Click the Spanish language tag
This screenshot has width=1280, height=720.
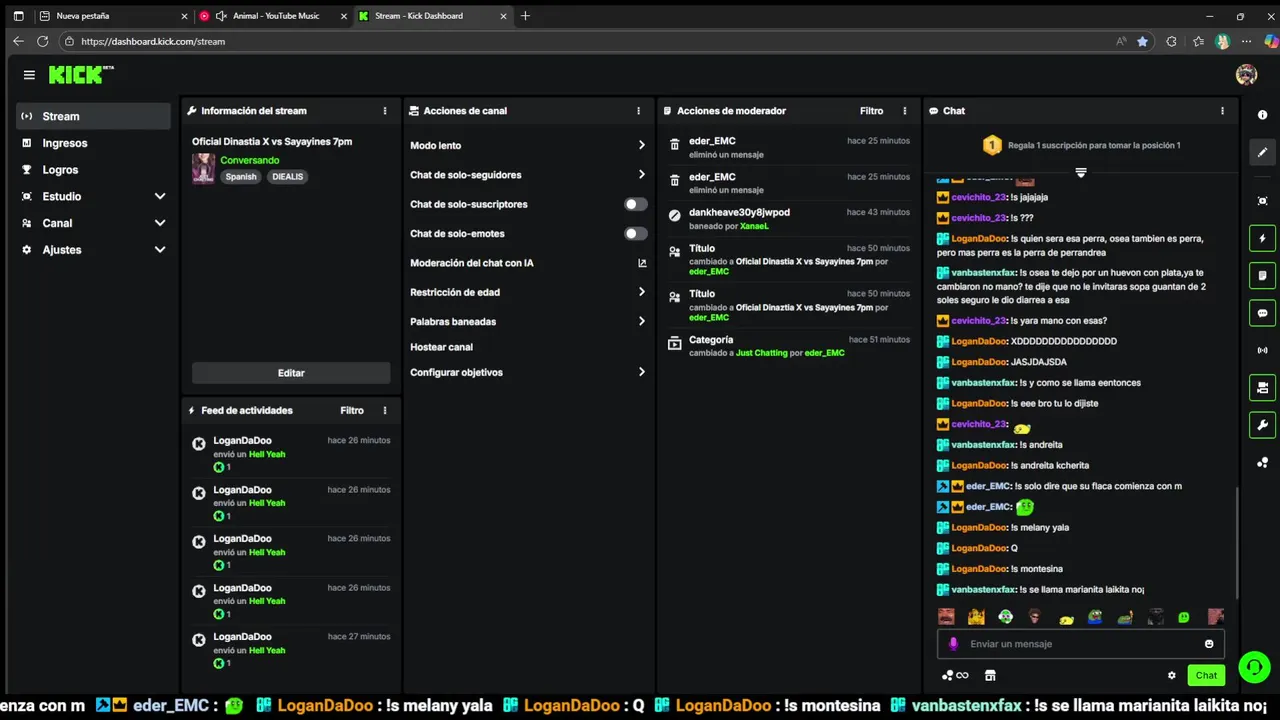tap(241, 177)
